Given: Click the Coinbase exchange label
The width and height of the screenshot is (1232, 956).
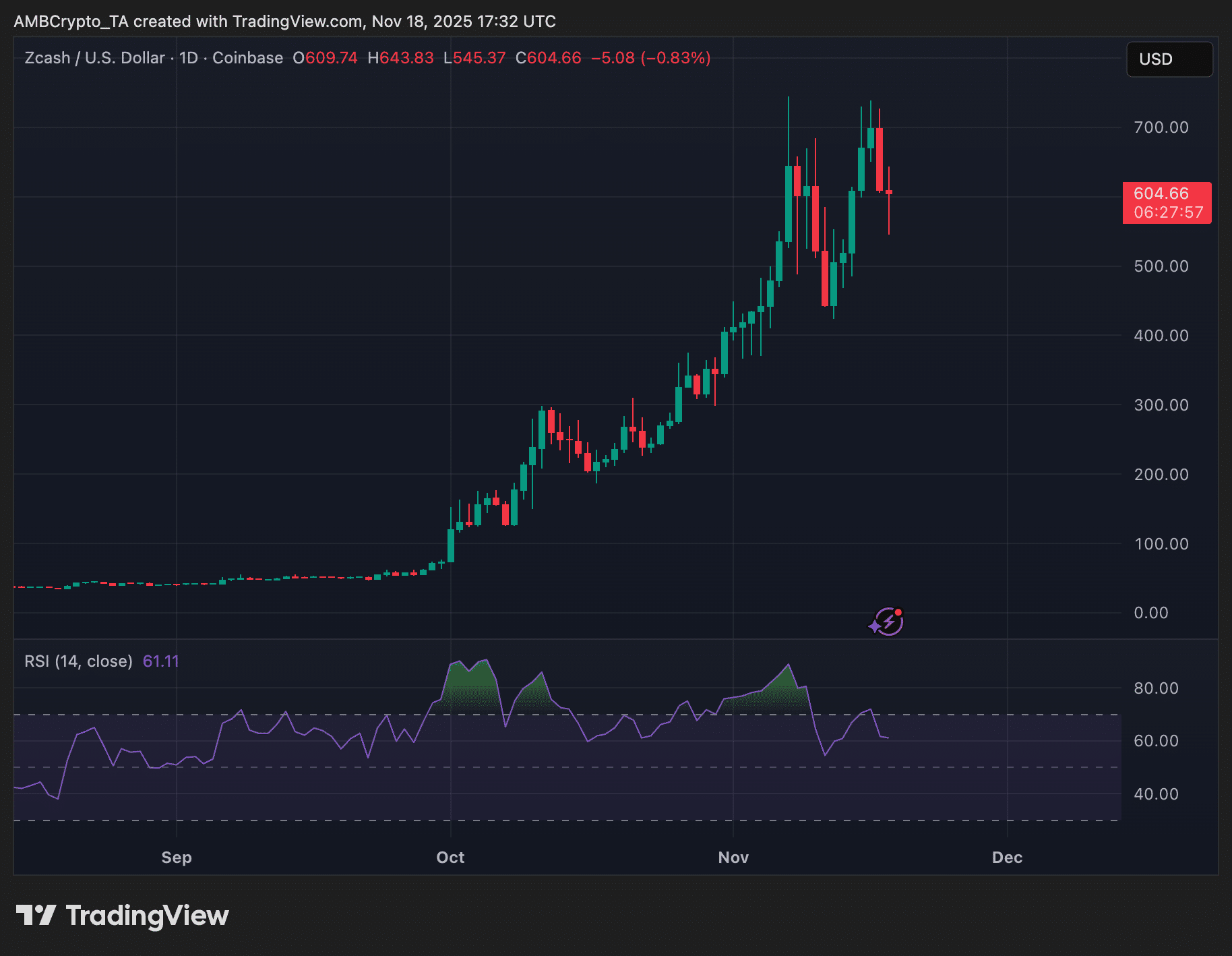Looking at the screenshot, I should [x=247, y=58].
